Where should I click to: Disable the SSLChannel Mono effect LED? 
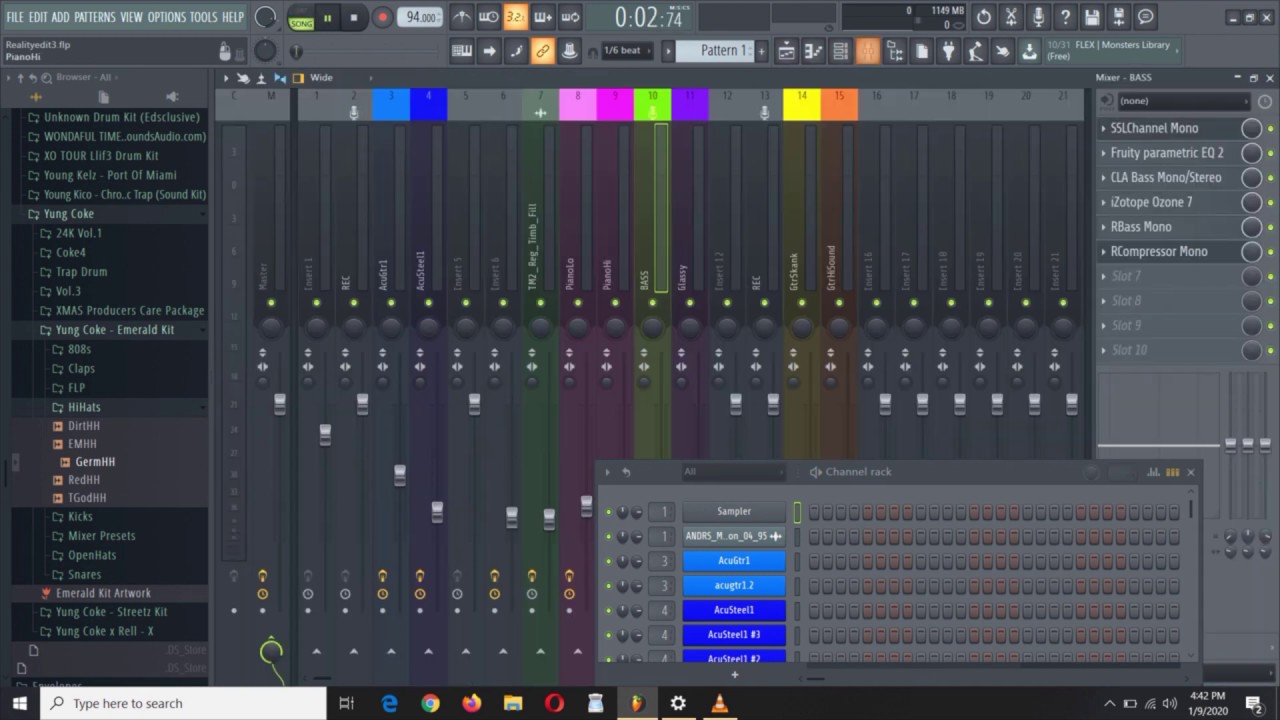point(1270,129)
